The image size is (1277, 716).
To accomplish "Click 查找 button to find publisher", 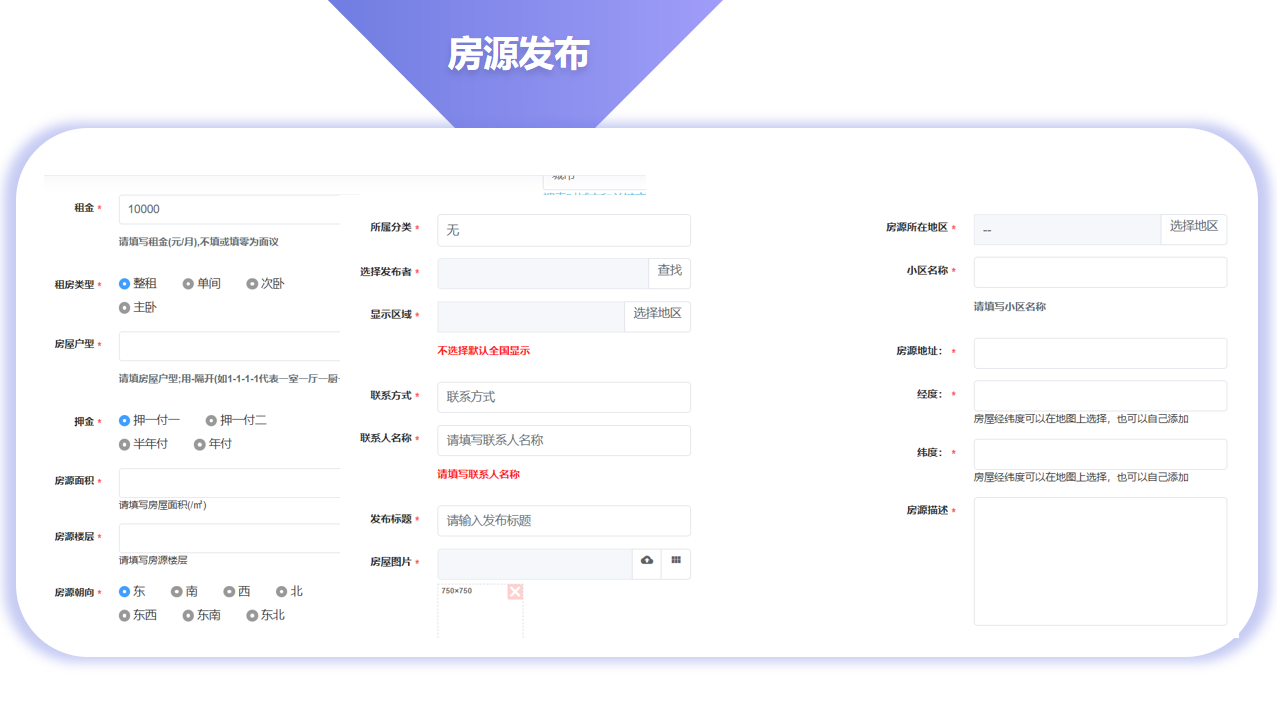I will 669,272.
